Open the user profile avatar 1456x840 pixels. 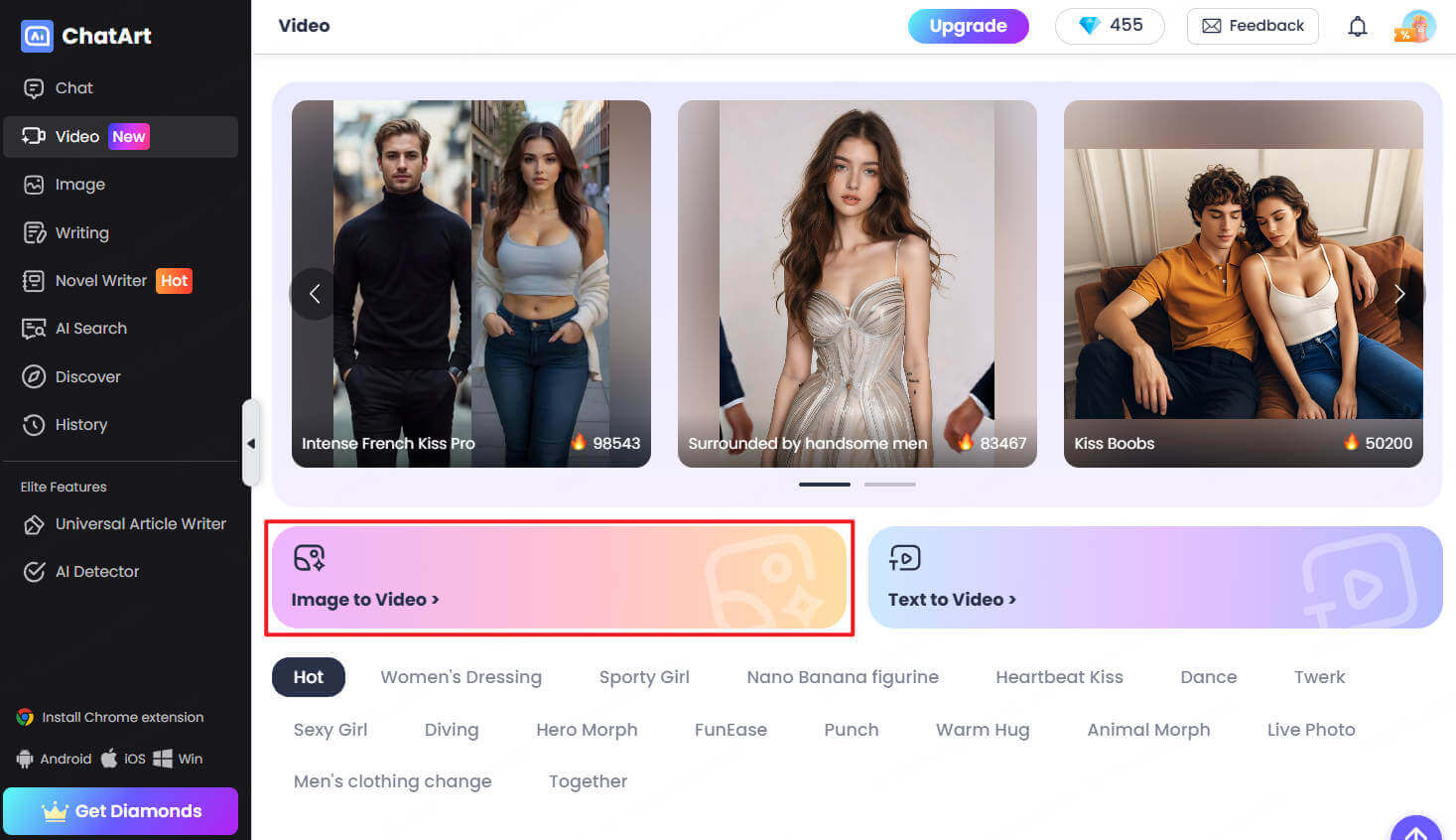(1416, 27)
